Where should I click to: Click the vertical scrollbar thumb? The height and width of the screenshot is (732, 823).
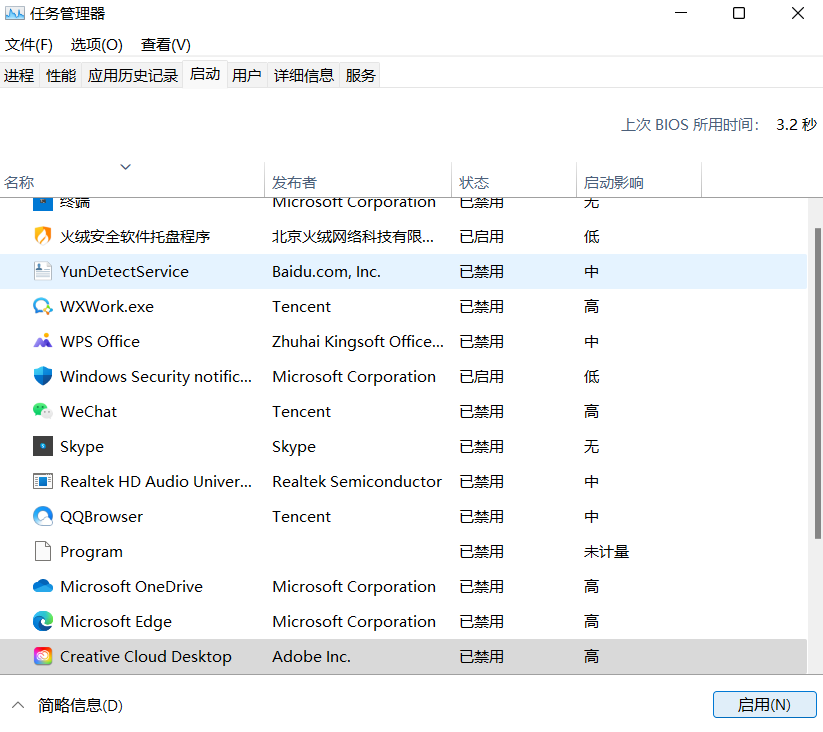[x=818, y=383]
